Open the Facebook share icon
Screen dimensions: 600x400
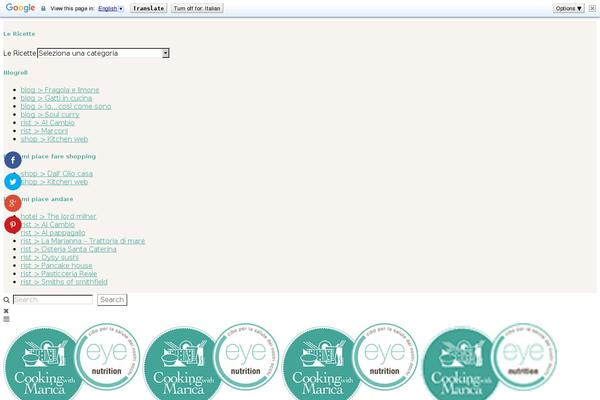pyautogui.click(x=13, y=160)
